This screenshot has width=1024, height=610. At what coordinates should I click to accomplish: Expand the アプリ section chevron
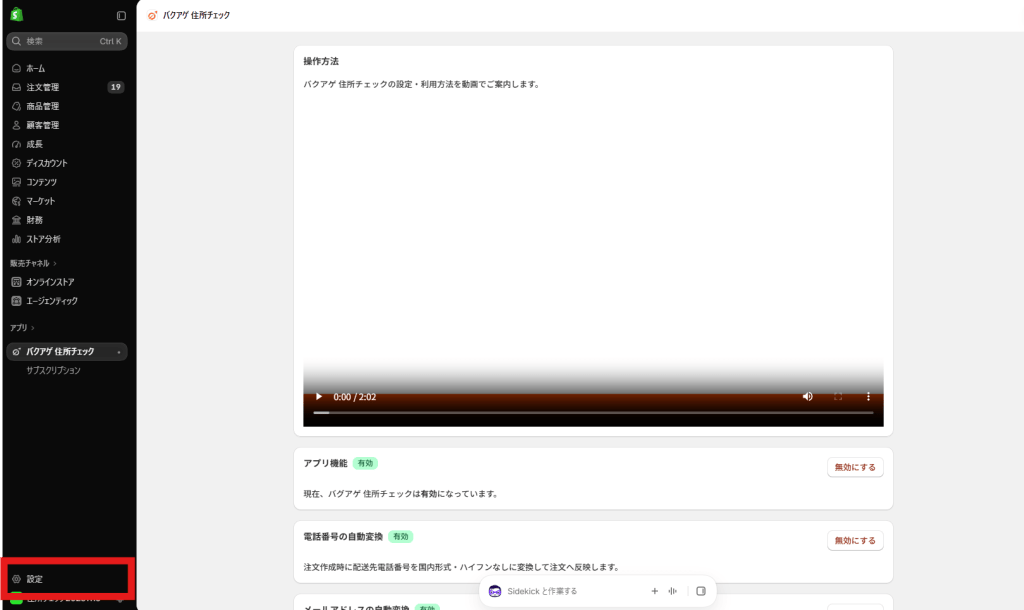[33, 328]
